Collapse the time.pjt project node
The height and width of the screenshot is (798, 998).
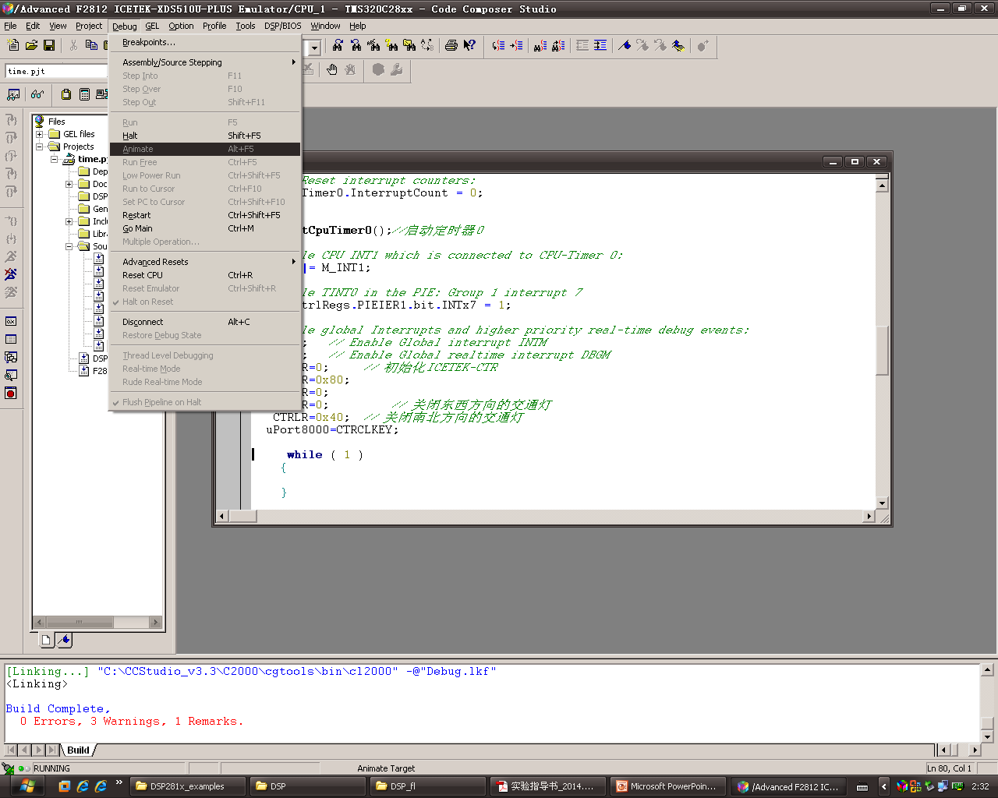pos(54,159)
